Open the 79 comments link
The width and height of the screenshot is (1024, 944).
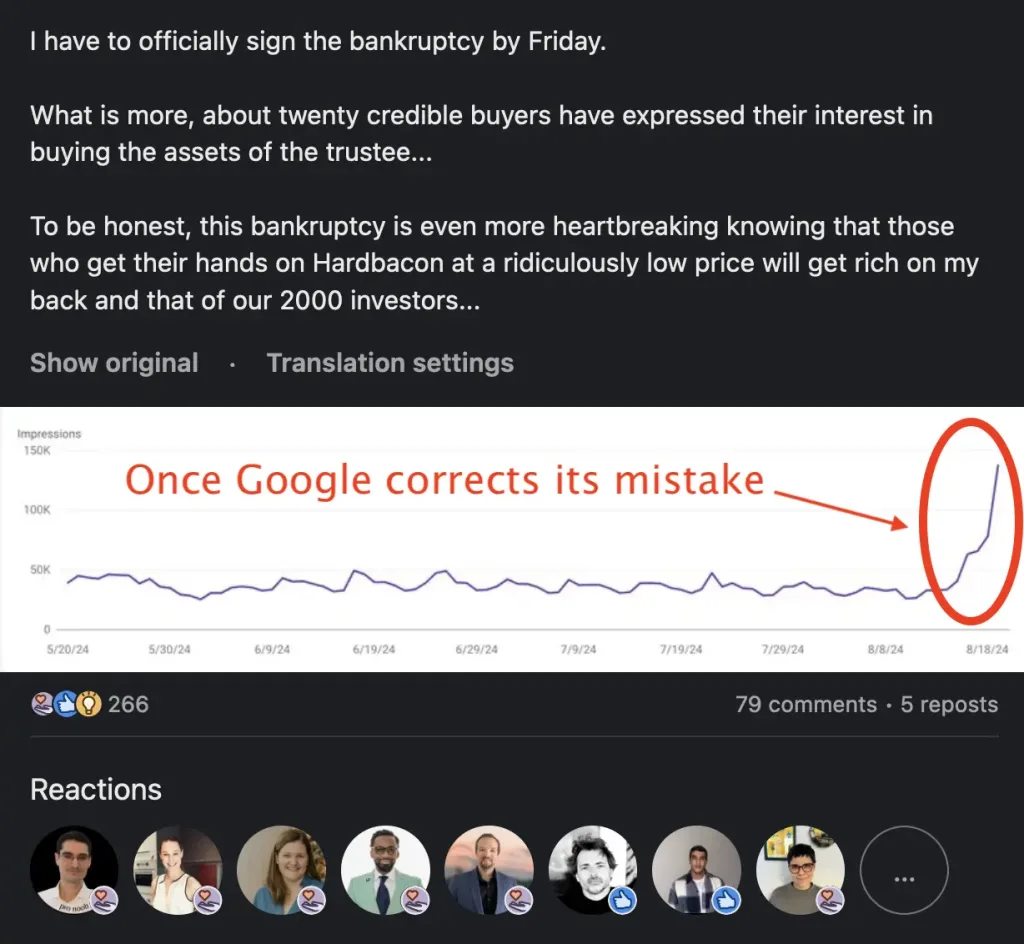pyautogui.click(x=805, y=704)
